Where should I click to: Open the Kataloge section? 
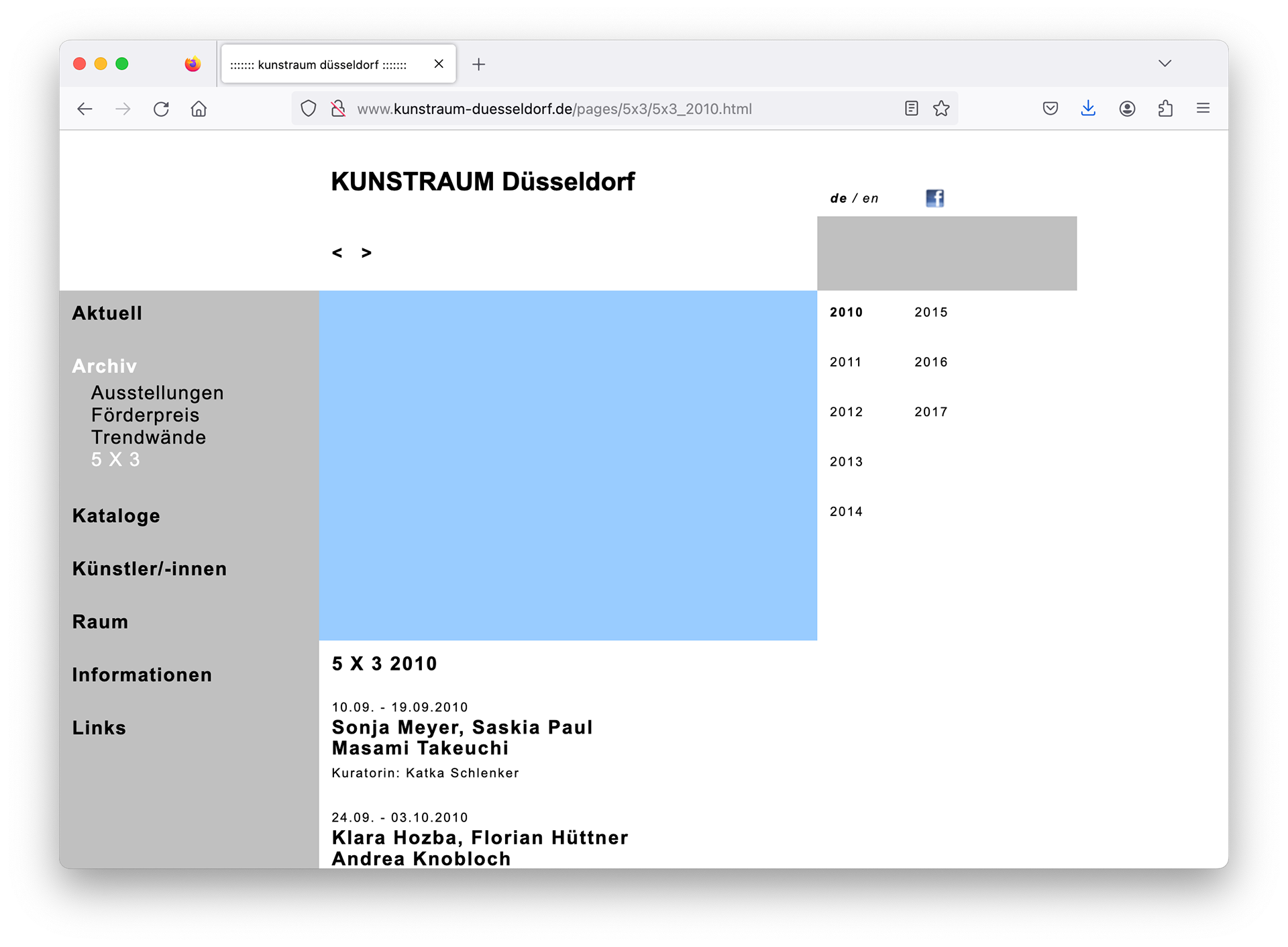[x=116, y=516]
